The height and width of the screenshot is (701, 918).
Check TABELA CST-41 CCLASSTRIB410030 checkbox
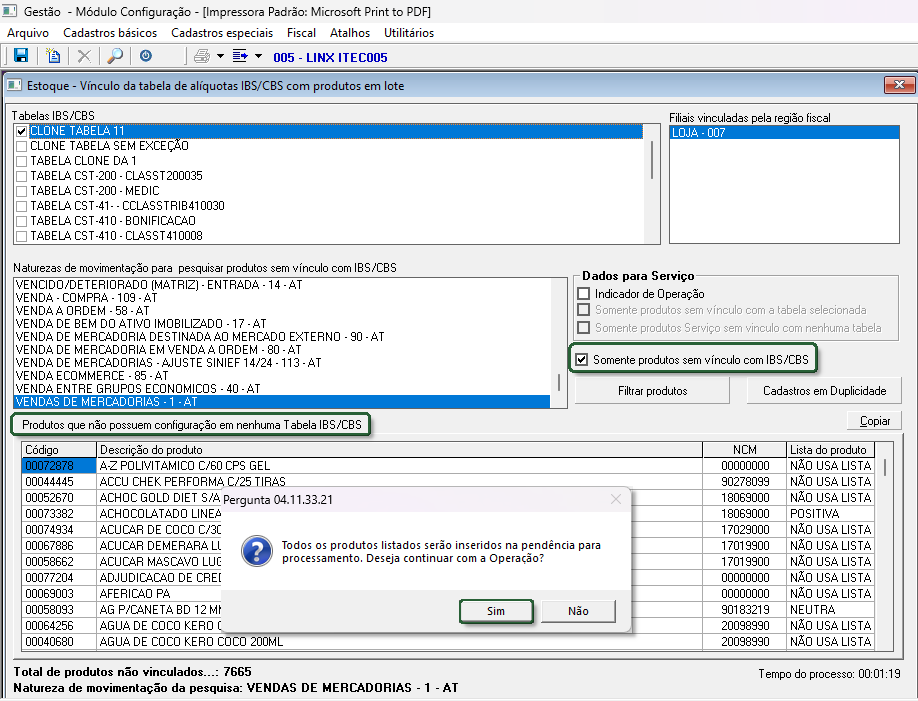(x=22, y=206)
